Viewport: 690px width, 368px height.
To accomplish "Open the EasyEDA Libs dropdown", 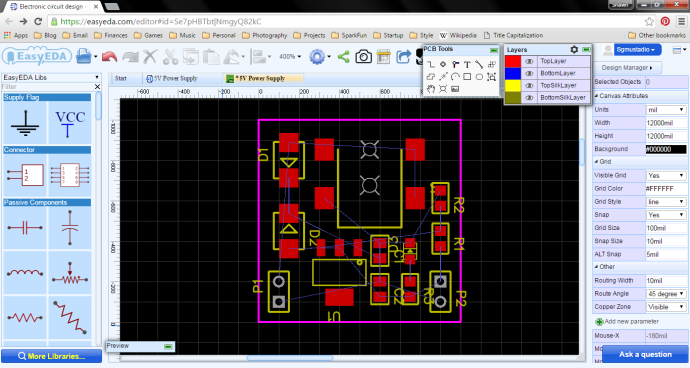I will click(51, 77).
